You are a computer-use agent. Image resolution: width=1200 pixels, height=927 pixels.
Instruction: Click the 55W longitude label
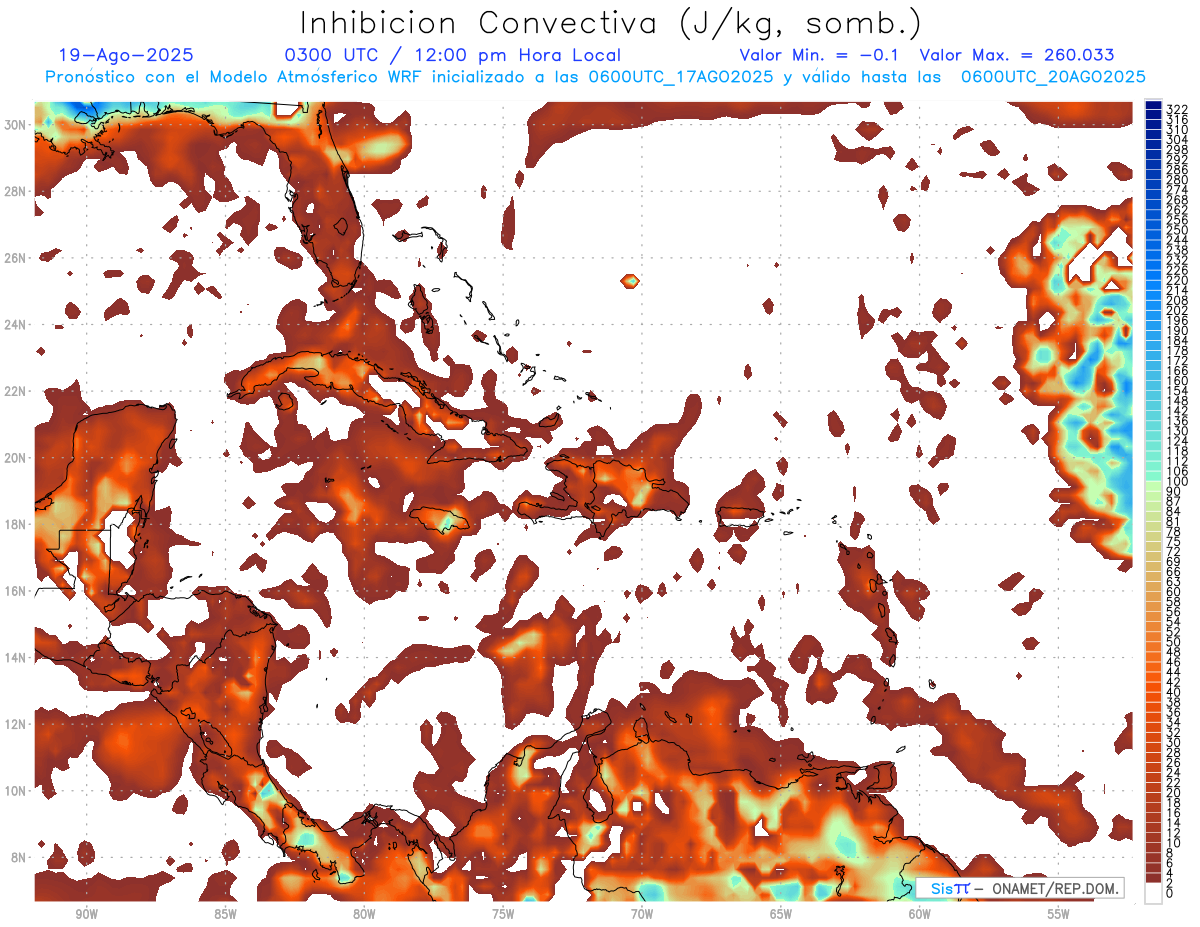tap(1059, 915)
